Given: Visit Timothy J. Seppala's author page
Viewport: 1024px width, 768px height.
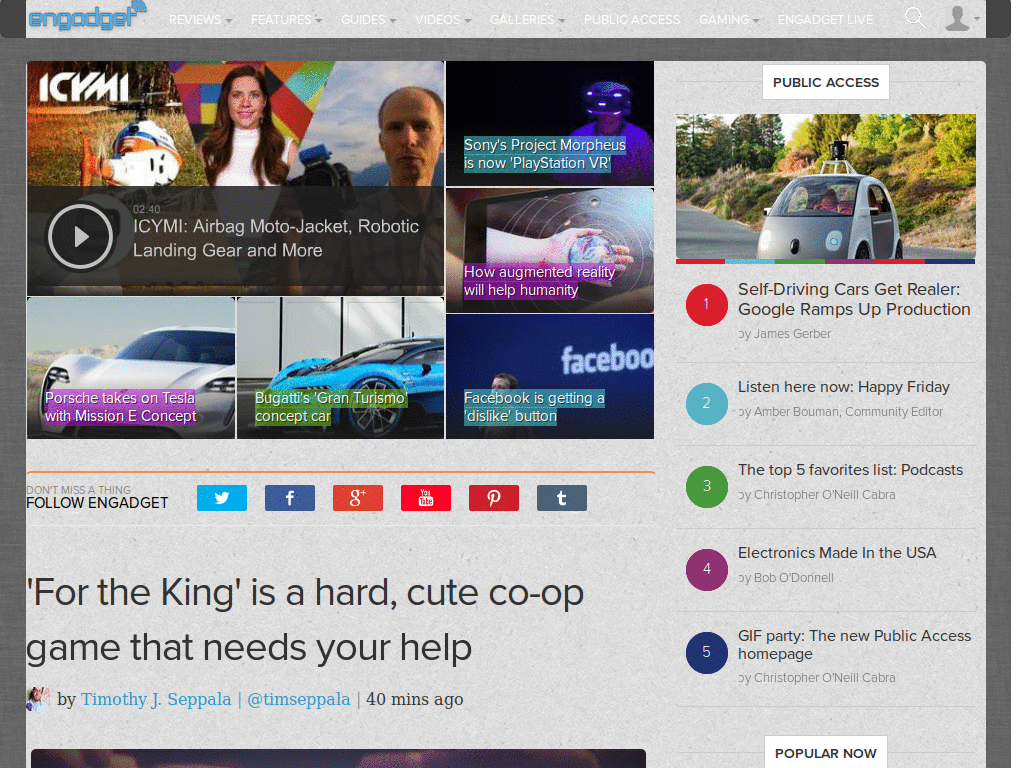Looking at the screenshot, I should click(x=155, y=699).
